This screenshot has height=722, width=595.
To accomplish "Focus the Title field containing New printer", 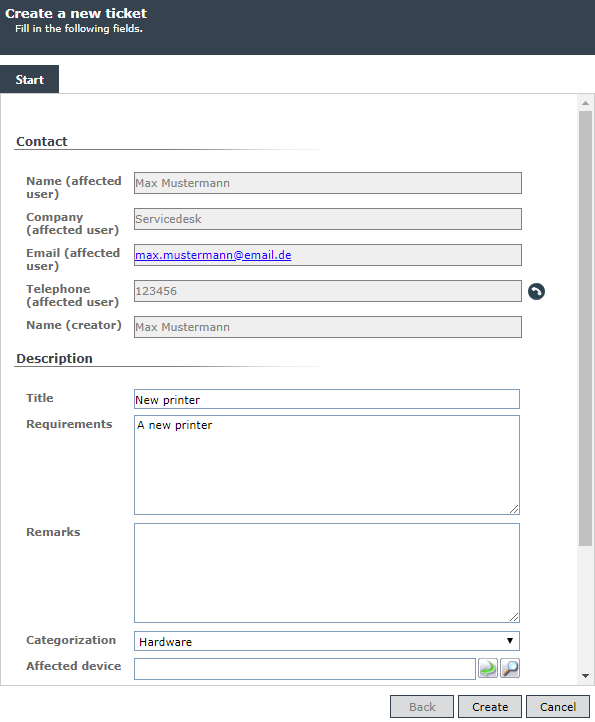I will 327,399.
